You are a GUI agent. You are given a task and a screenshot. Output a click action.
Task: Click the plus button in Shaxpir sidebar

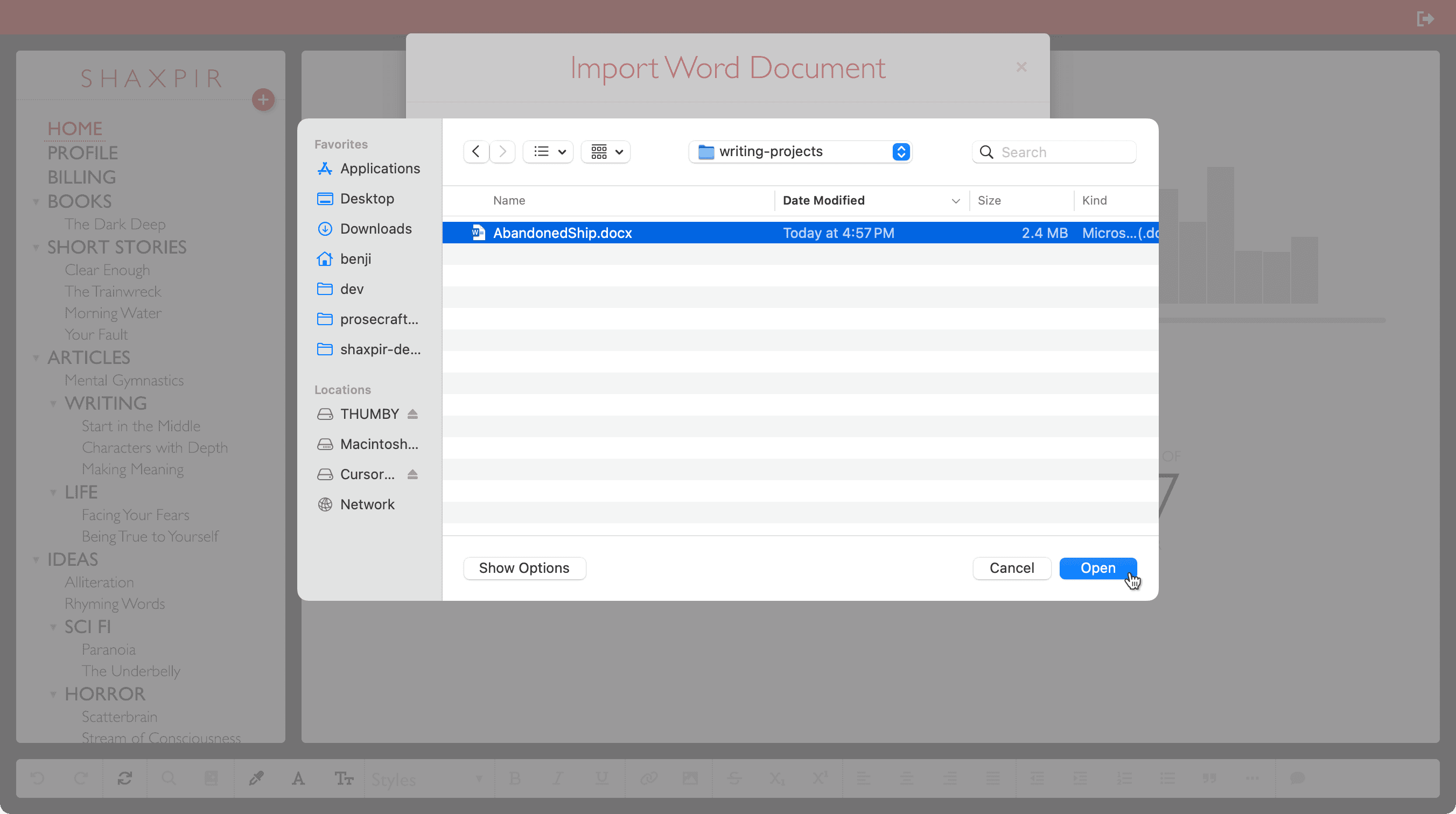point(263,100)
